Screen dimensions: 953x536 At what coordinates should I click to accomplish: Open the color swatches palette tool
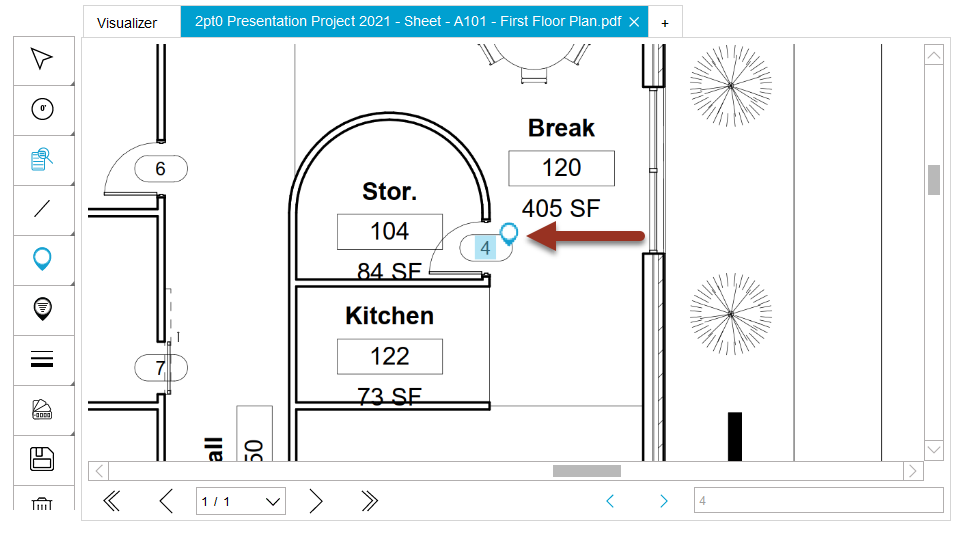pyautogui.click(x=42, y=410)
